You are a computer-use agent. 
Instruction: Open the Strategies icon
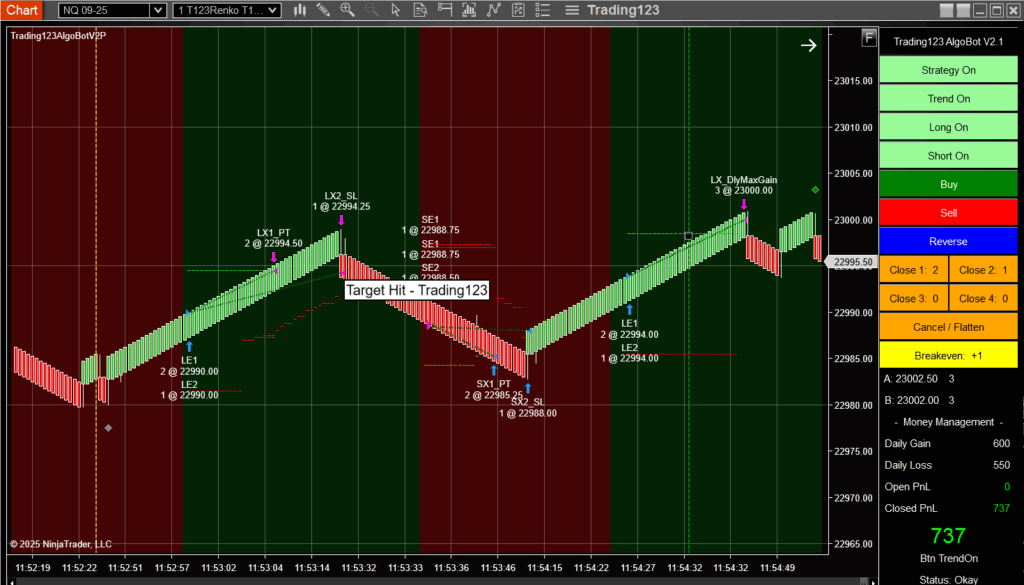[518, 10]
